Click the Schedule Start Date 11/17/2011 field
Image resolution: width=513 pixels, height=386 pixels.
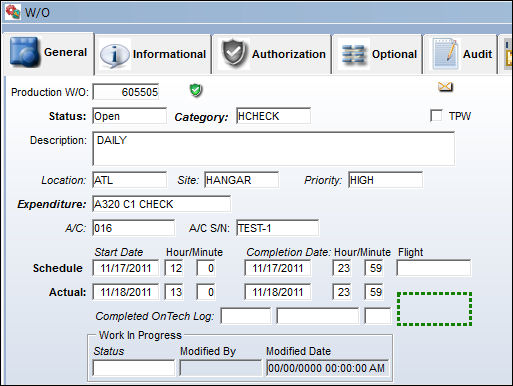tap(126, 268)
